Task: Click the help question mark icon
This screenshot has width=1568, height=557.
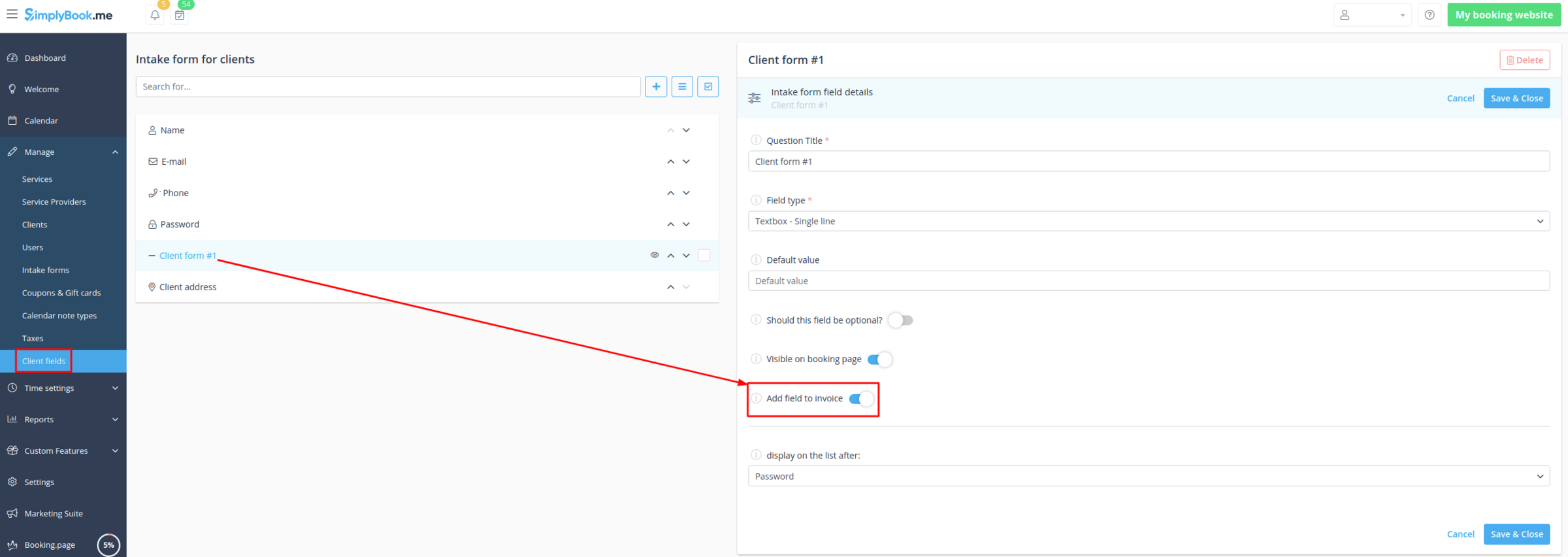Action: coord(1429,15)
